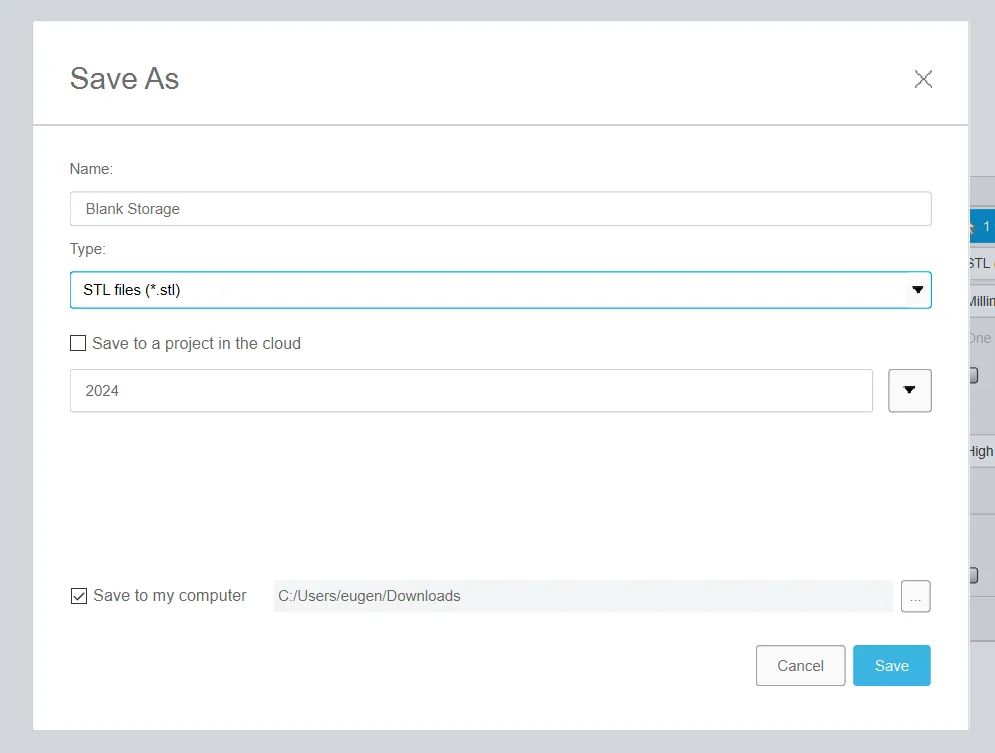
Task: Click the STL entry in the background panel
Action: [x=980, y=264]
